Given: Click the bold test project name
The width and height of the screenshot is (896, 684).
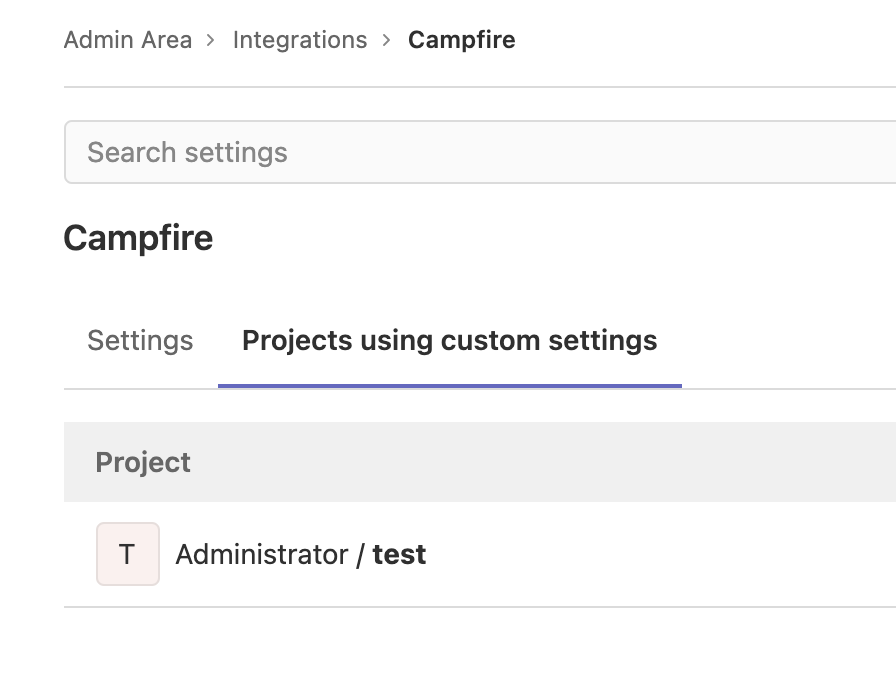Looking at the screenshot, I should [398, 553].
